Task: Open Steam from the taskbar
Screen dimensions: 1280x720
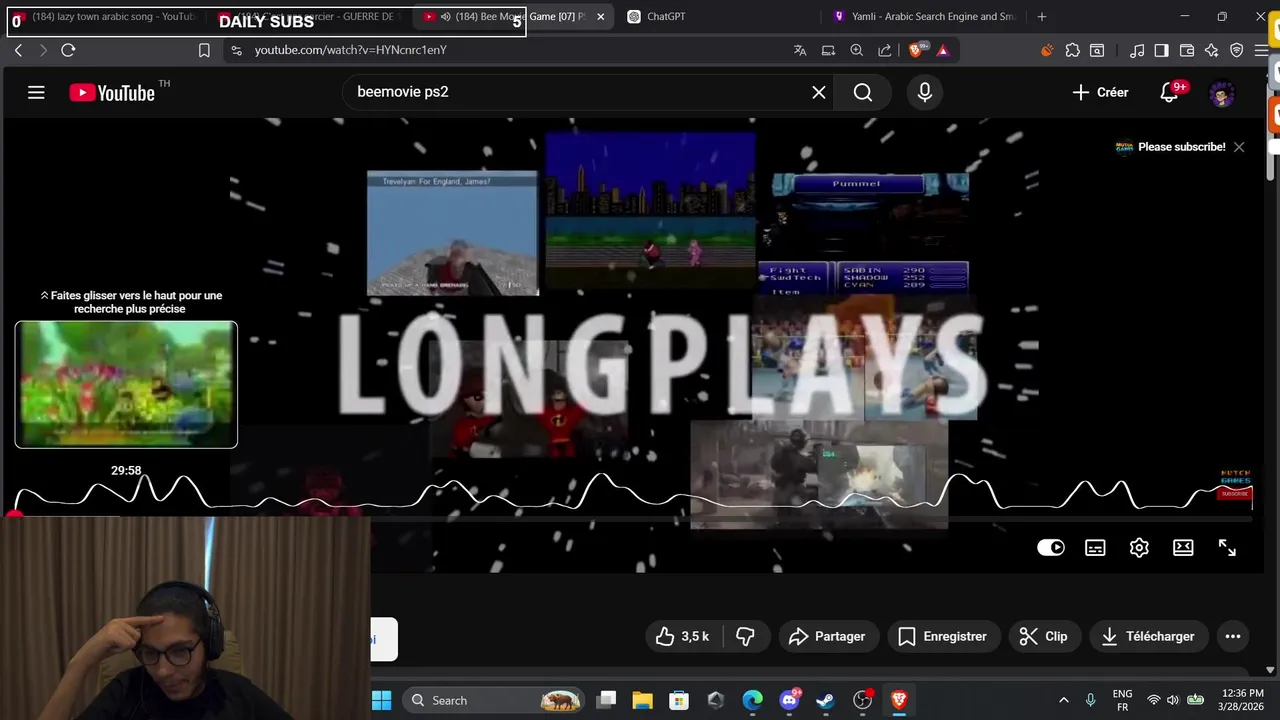Action: (825, 700)
